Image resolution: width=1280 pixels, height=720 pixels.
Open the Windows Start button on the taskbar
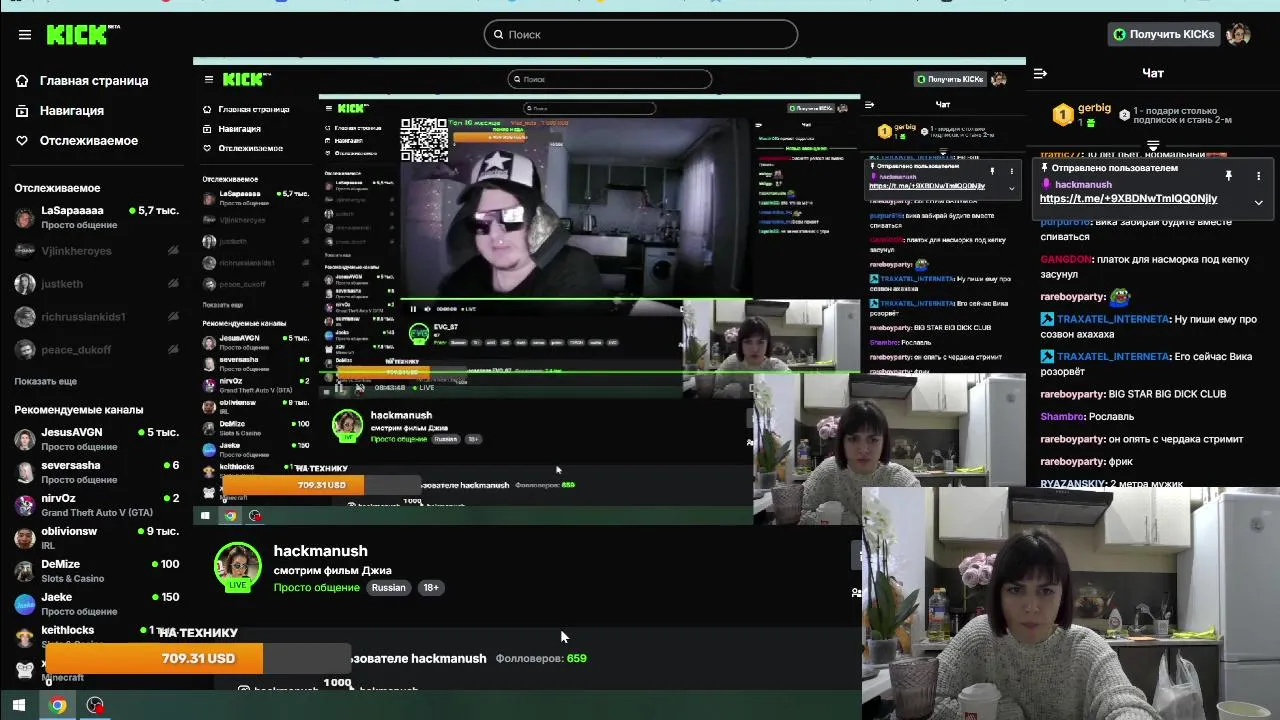(x=18, y=705)
